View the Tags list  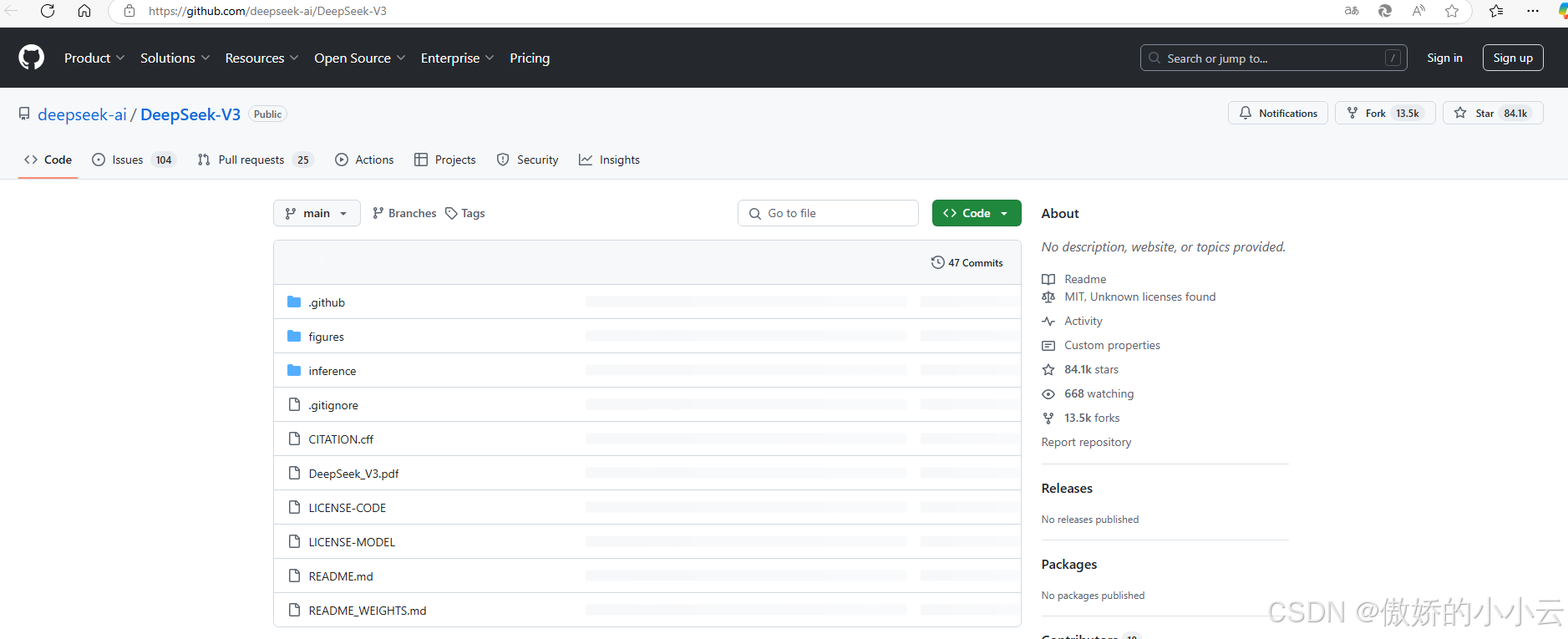click(465, 213)
